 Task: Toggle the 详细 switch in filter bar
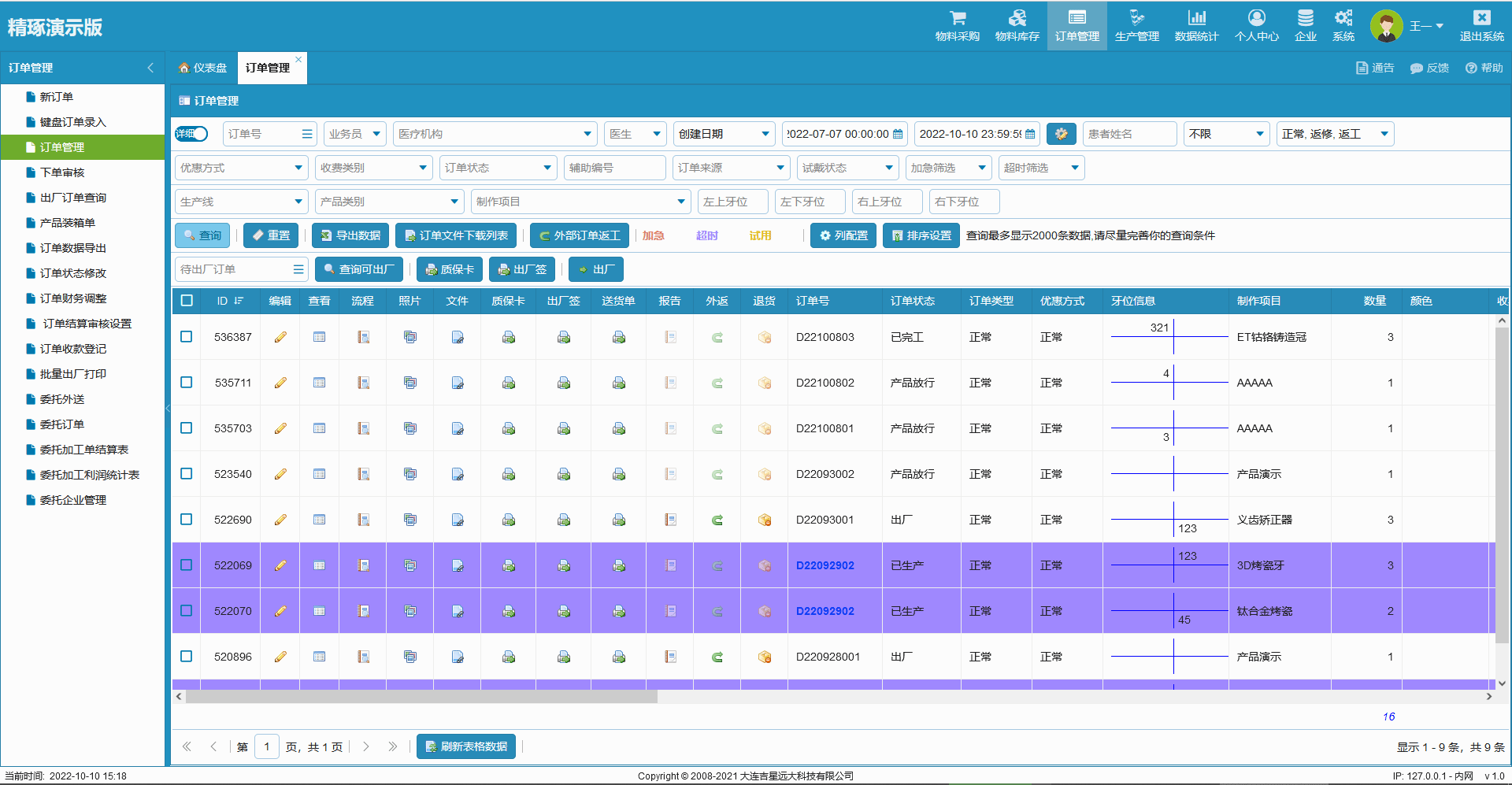tap(191, 134)
